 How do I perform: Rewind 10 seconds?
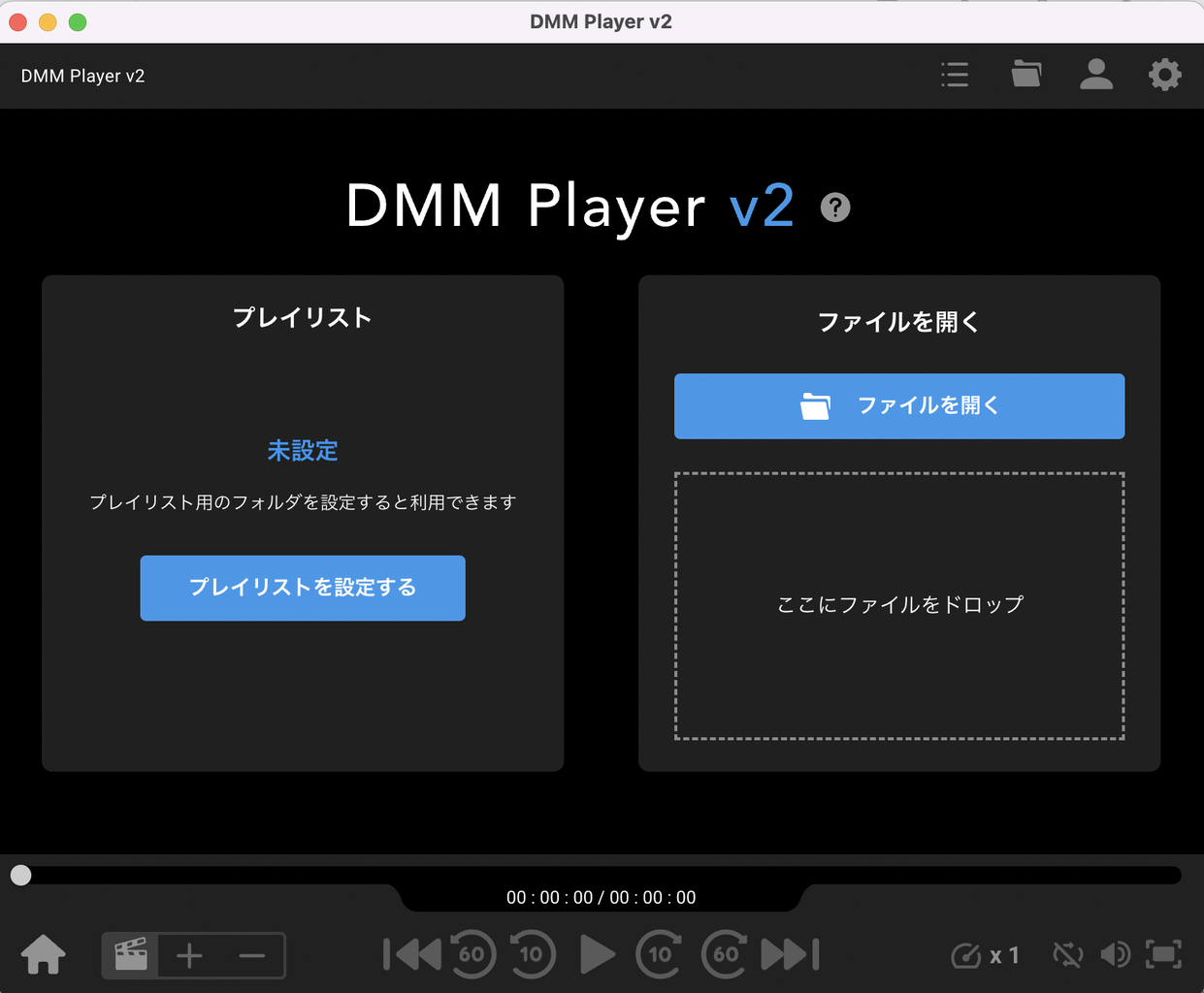click(x=532, y=954)
